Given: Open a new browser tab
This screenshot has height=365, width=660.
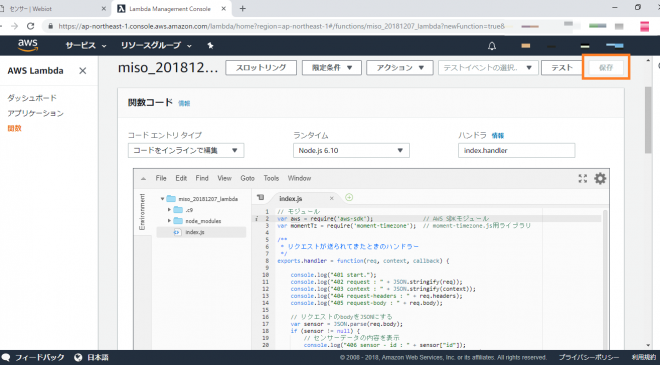Looking at the screenshot, I should pos(242,8).
